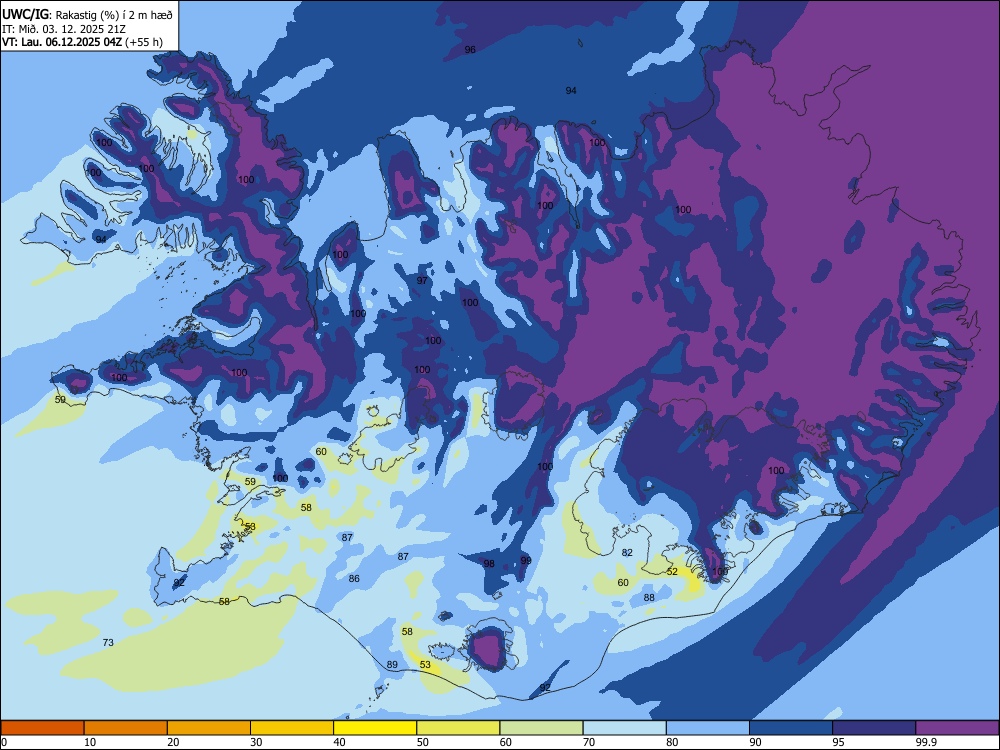Viewport: 1000px width, 750px height.
Task: Click legend tick label '80'
Action: [672, 742]
